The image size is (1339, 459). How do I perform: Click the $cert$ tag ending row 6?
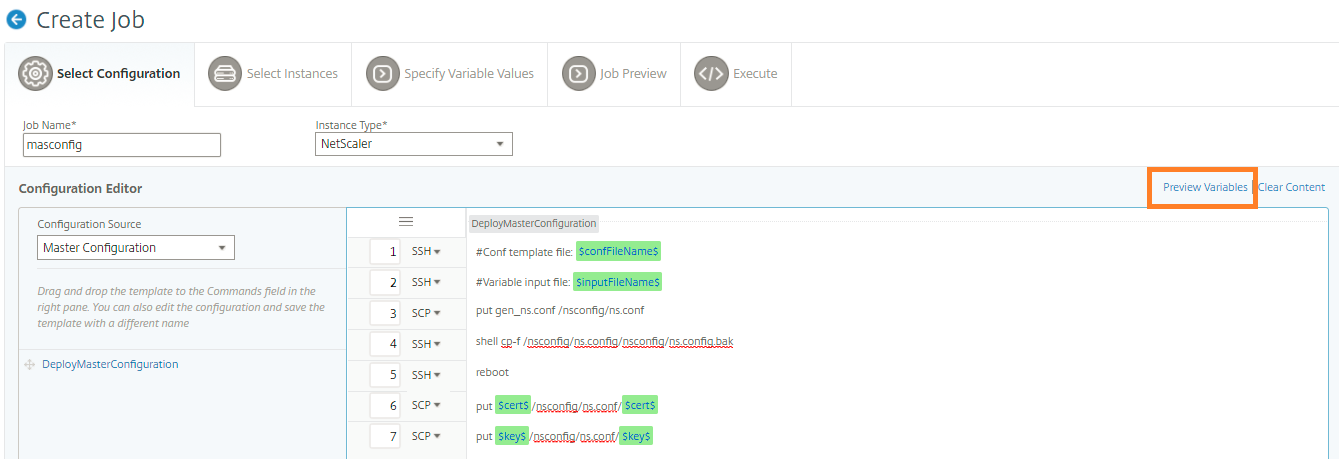point(640,405)
